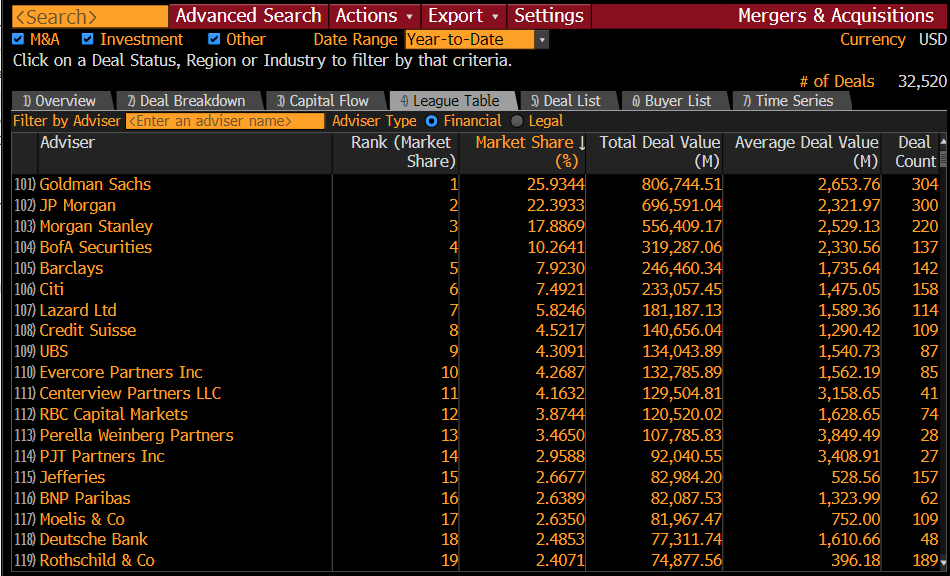Select the RBC Capital Markets row

coord(476,414)
